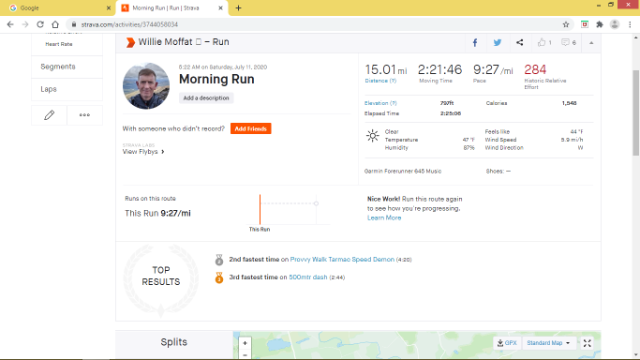Click Garmin Forerunner 645 Music text
This screenshot has width=640, height=360.
click(x=403, y=171)
